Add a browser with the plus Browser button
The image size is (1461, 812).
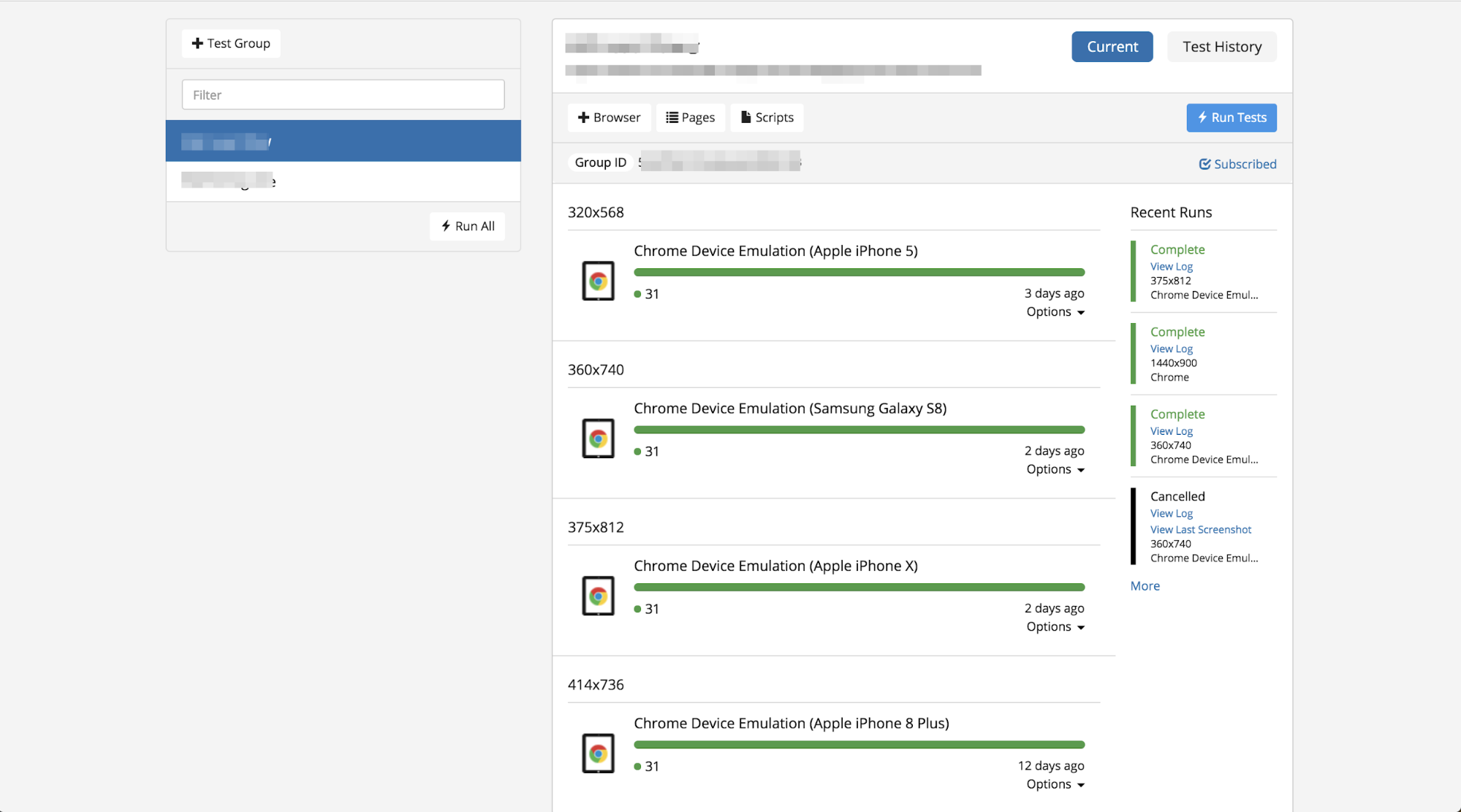(609, 118)
